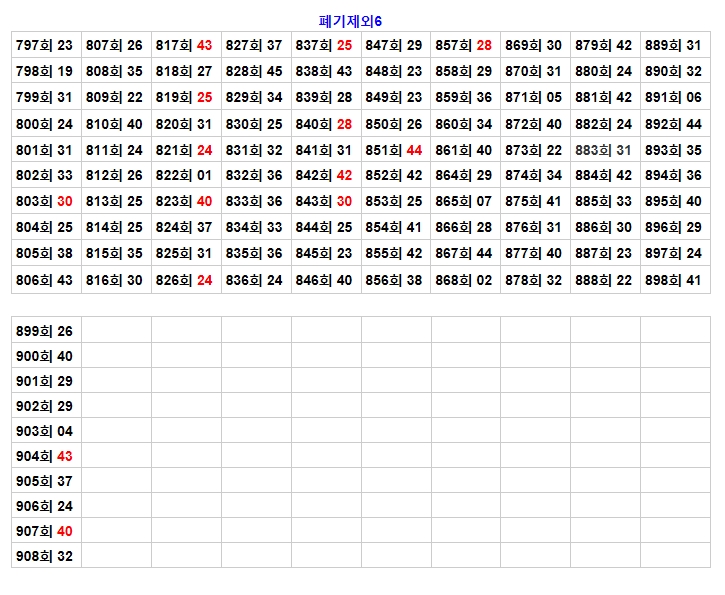
Task: Select the cell 907회 with red 40
Action: tap(46, 531)
